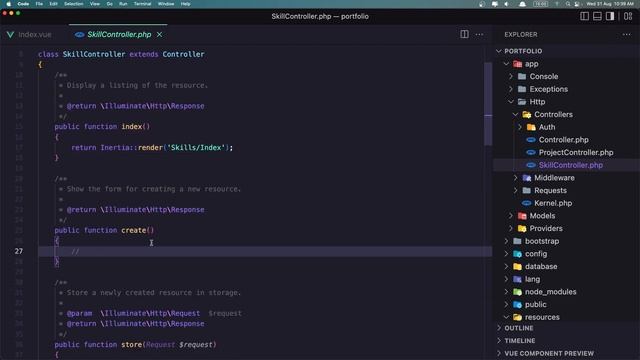
Task: Click the Auth folder icon
Action: (x=531, y=127)
